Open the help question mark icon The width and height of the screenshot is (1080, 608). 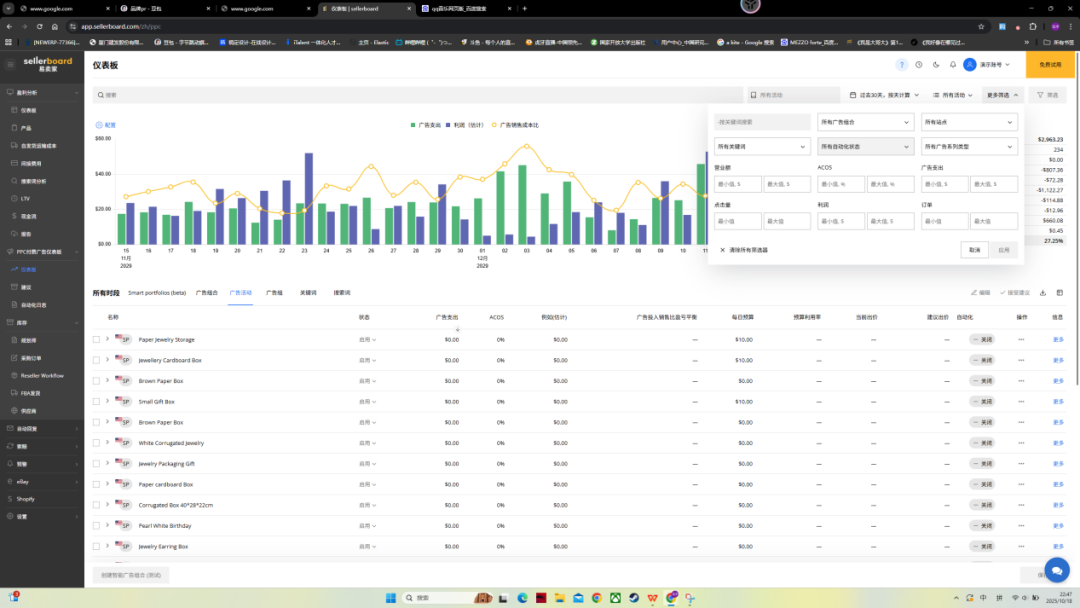coord(902,64)
